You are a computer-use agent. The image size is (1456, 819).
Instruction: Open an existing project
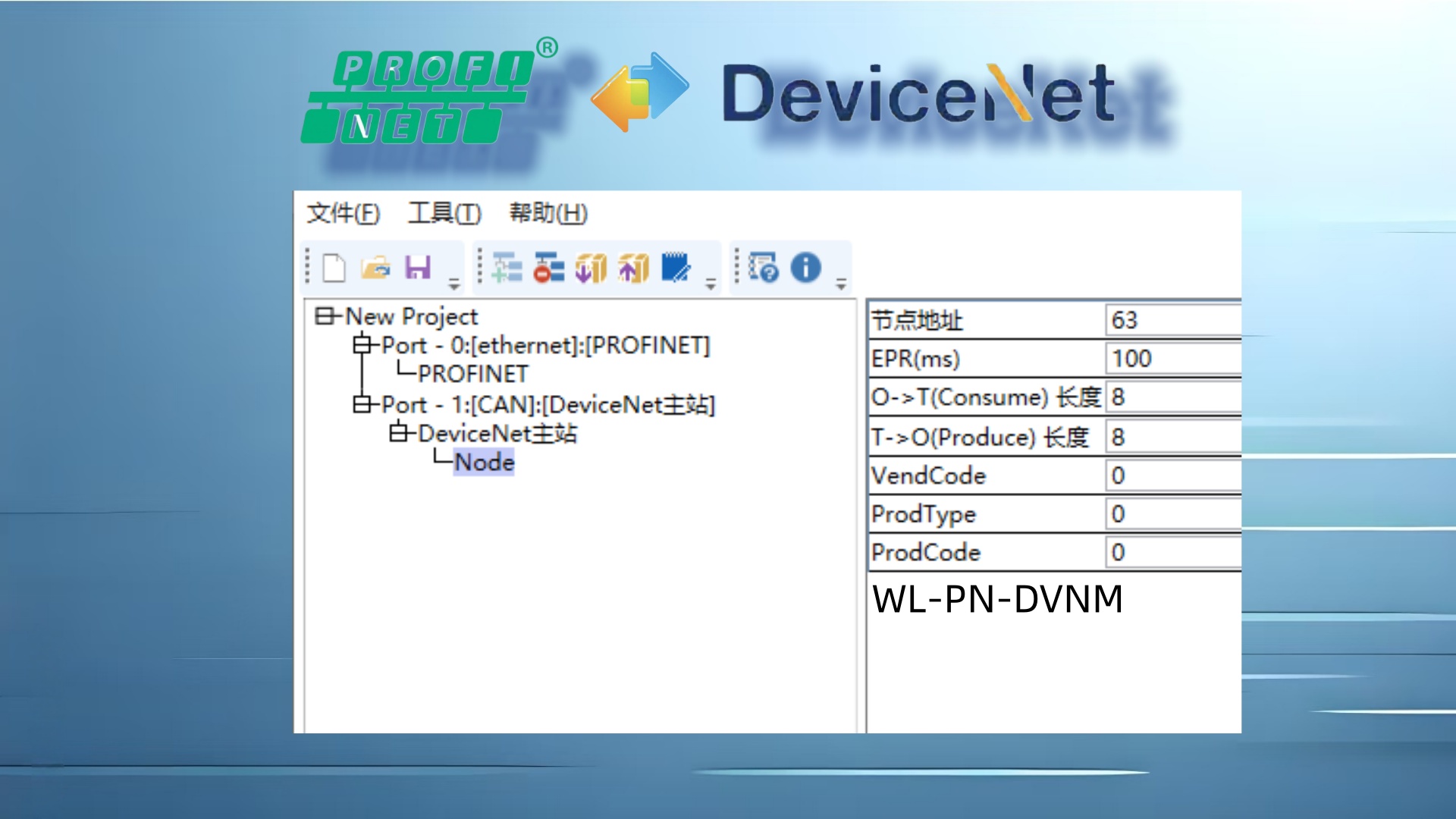coord(375,267)
